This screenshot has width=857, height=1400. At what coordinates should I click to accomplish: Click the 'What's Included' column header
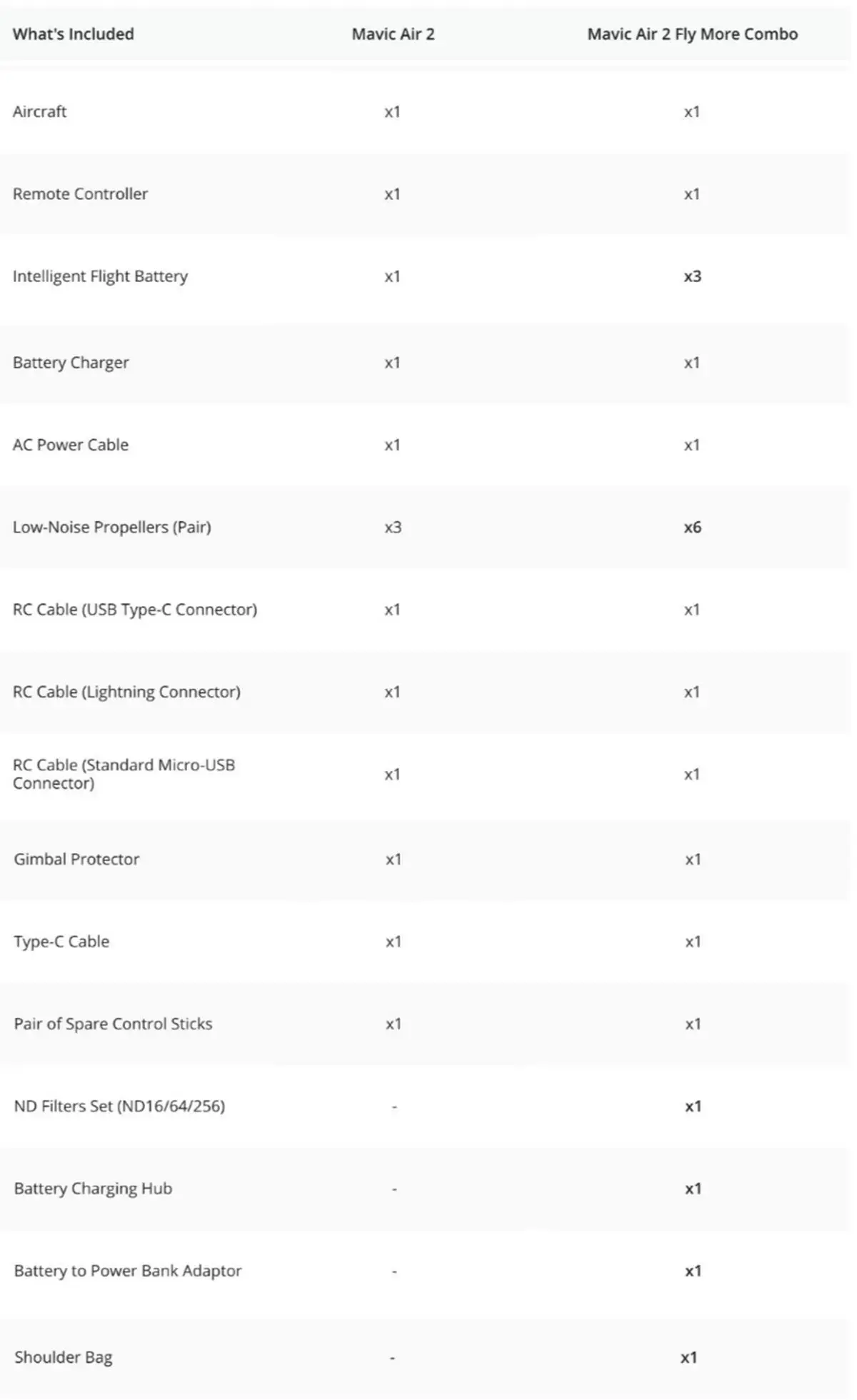[x=73, y=34]
